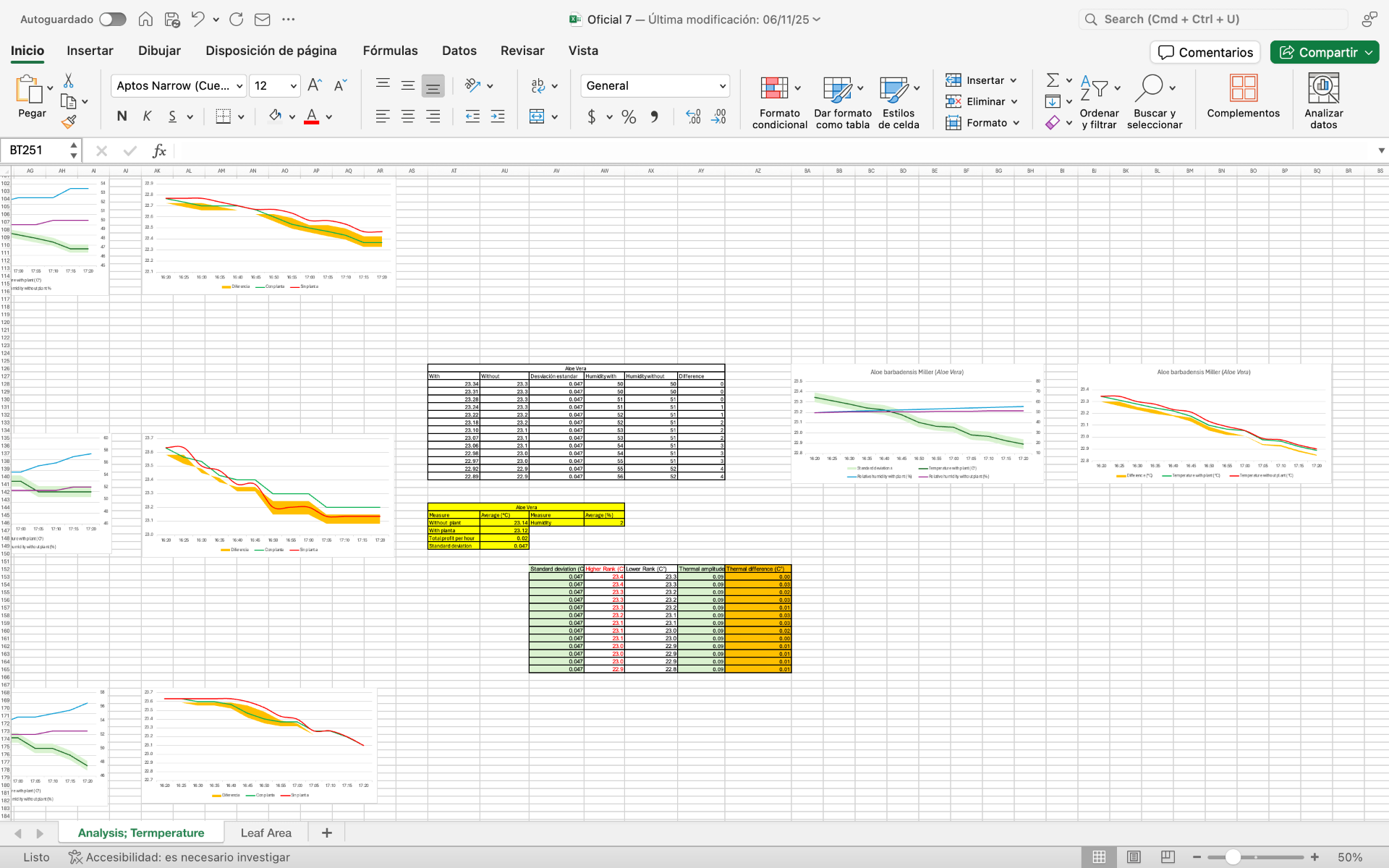Click the Format Painter brush icon
The width and height of the screenshot is (1389, 868).
69,122
